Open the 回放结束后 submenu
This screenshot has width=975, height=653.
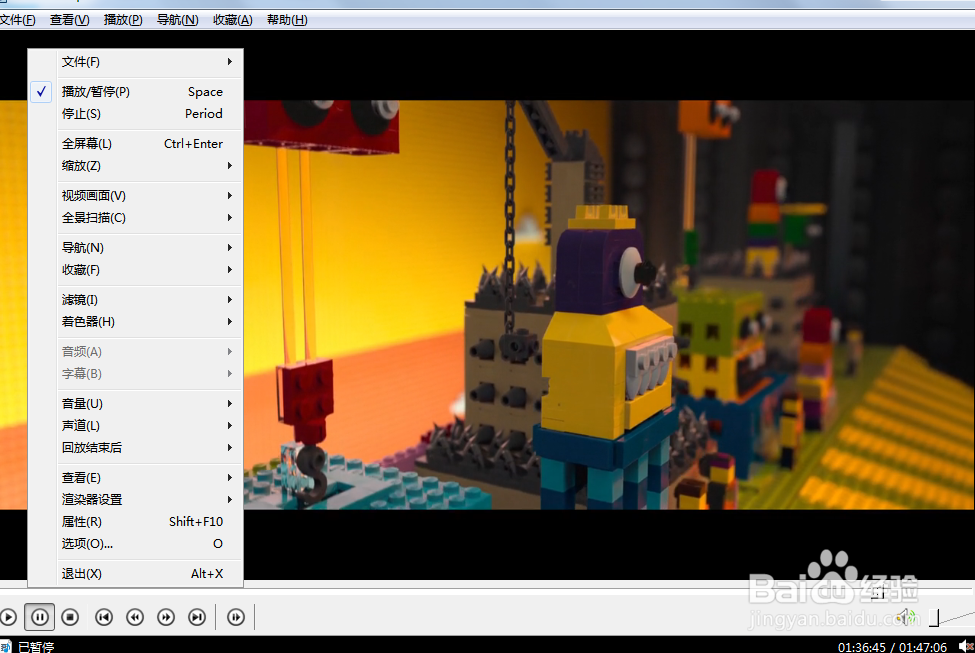(136, 448)
